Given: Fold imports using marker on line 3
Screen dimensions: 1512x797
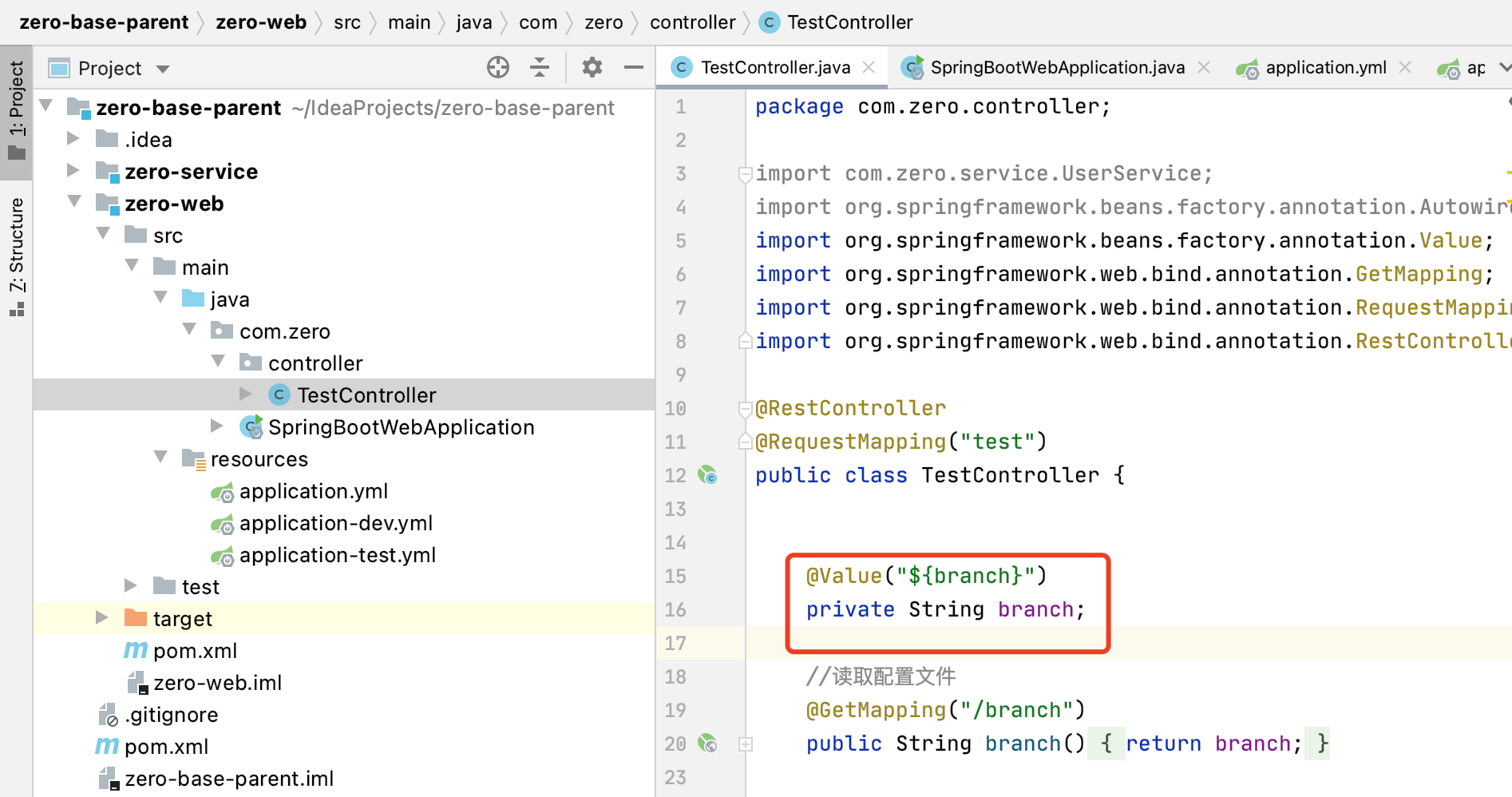Looking at the screenshot, I should (x=746, y=173).
